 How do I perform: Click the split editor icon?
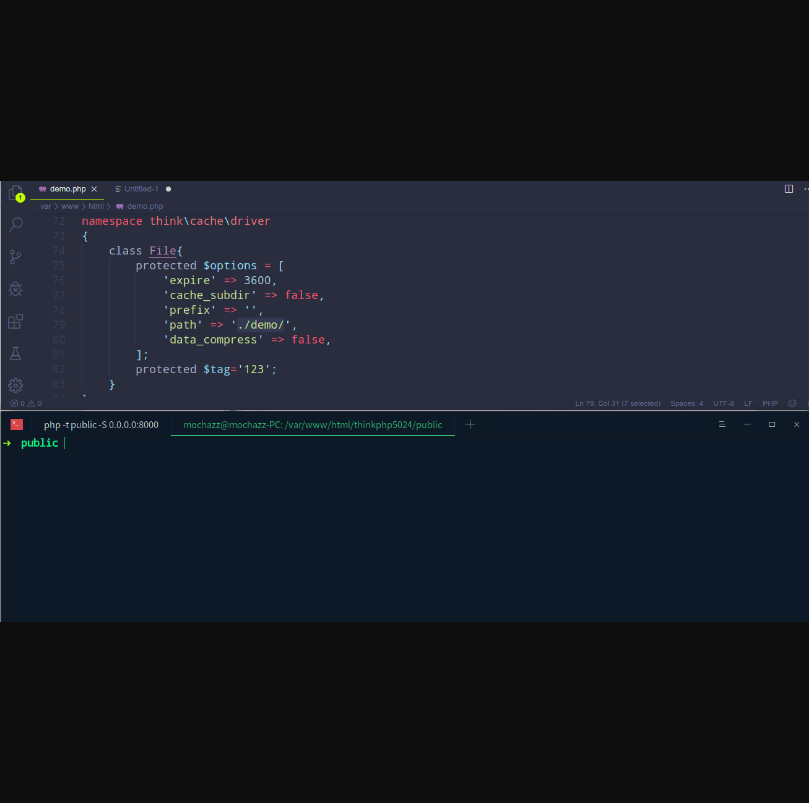[789, 188]
